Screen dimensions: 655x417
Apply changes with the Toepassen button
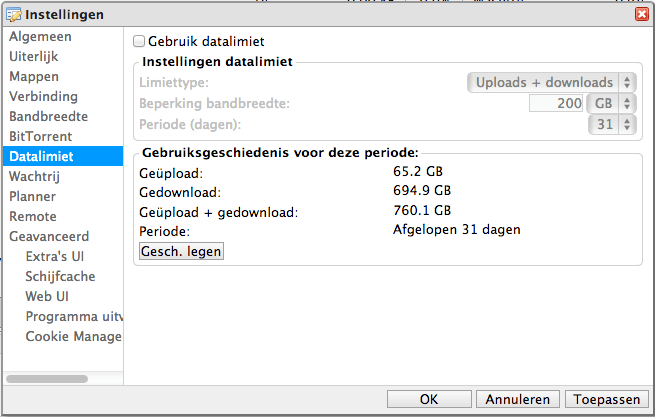click(x=604, y=399)
